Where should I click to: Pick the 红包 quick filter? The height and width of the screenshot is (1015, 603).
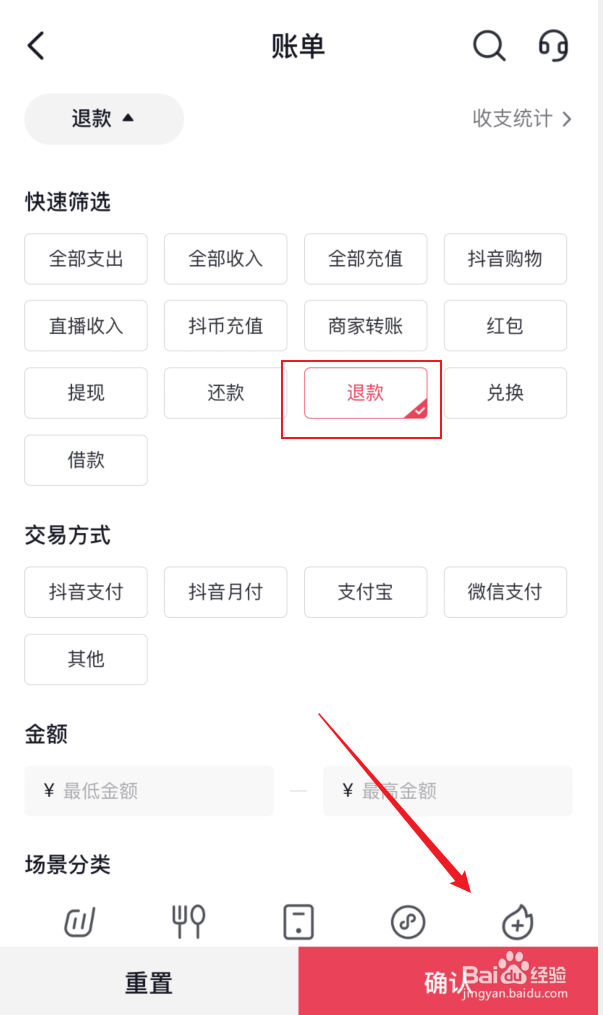[x=505, y=326]
